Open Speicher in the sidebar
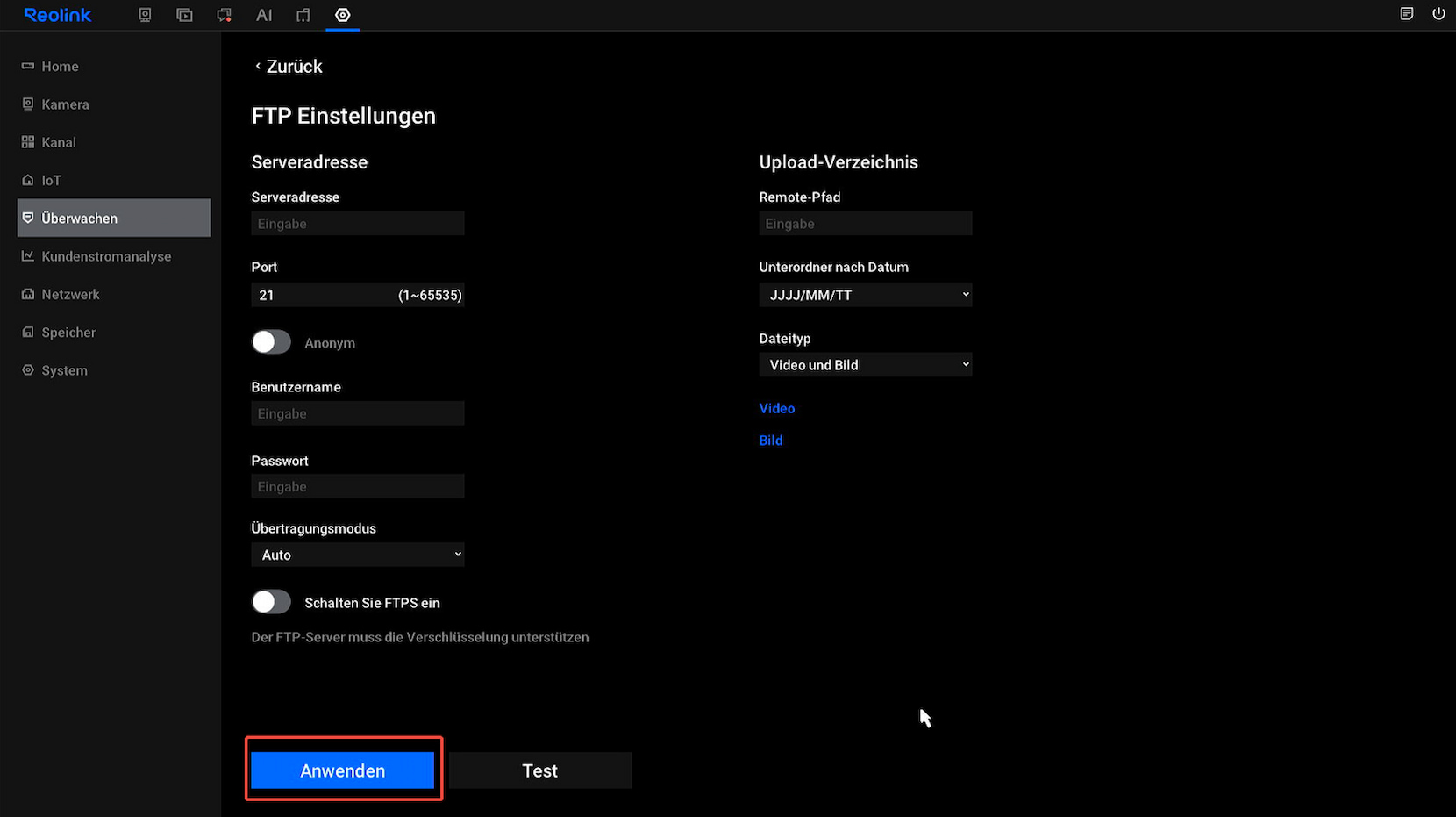 tap(114, 332)
